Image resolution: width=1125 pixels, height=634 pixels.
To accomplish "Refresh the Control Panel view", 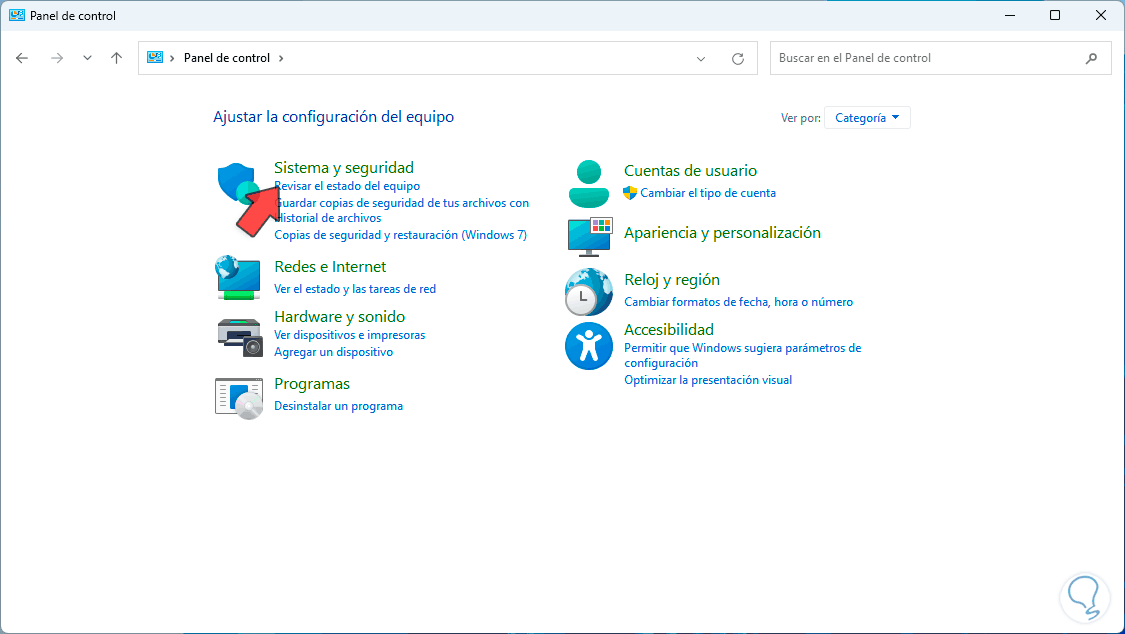I will coord(738,59).
